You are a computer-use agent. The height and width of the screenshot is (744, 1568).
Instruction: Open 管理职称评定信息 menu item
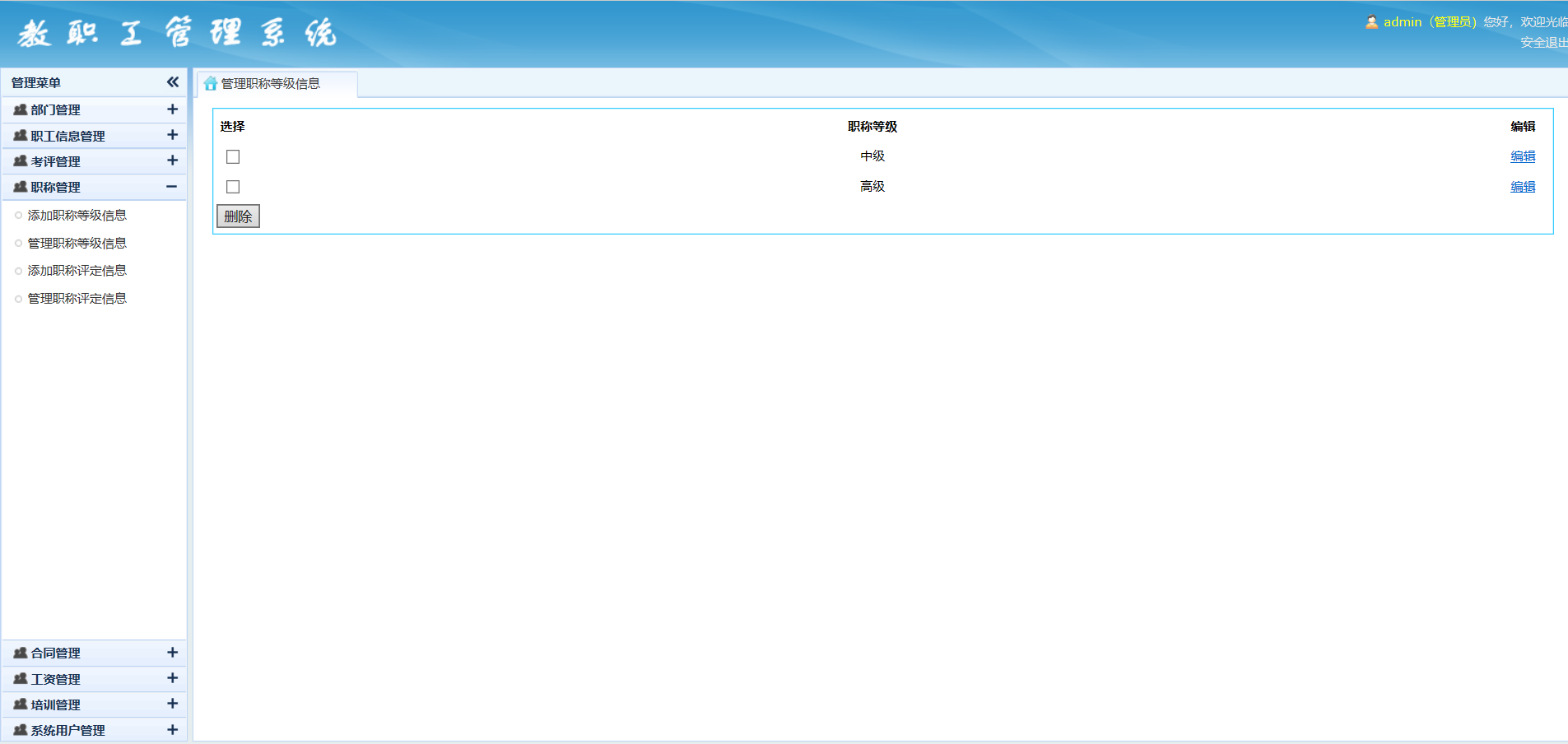(77, 299)
